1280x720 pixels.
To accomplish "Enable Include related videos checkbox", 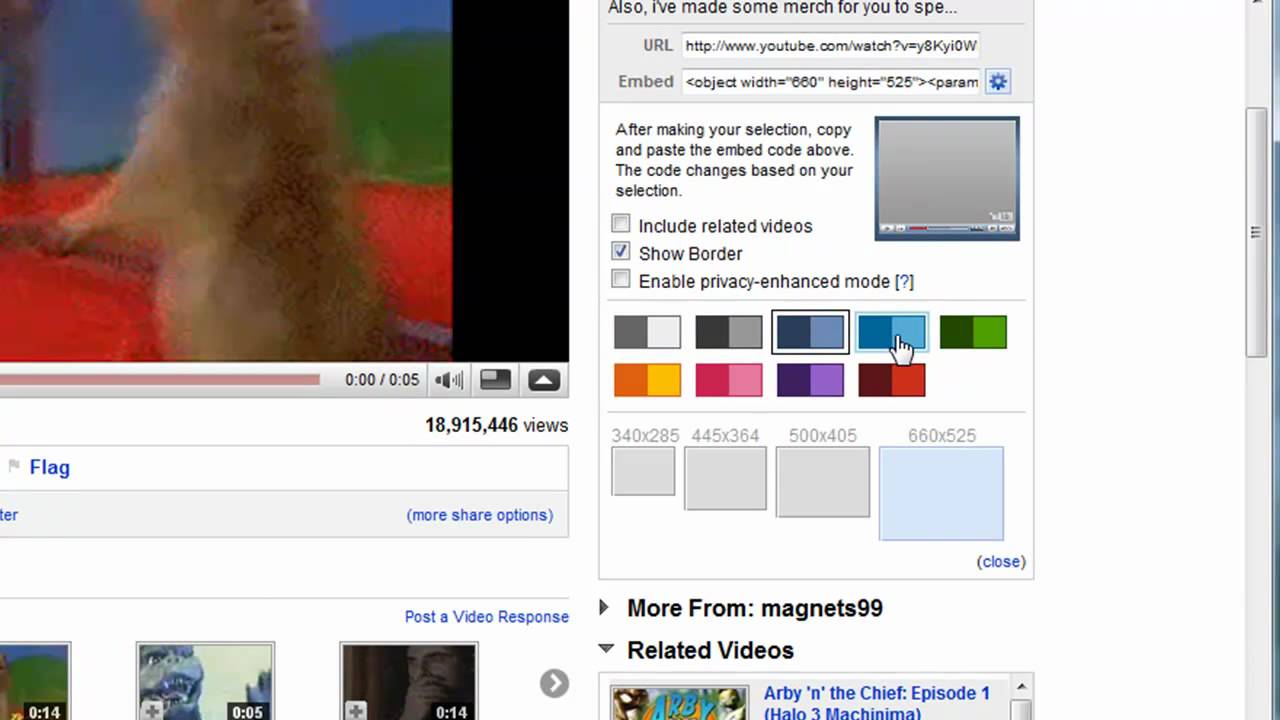I will point(621,224).
